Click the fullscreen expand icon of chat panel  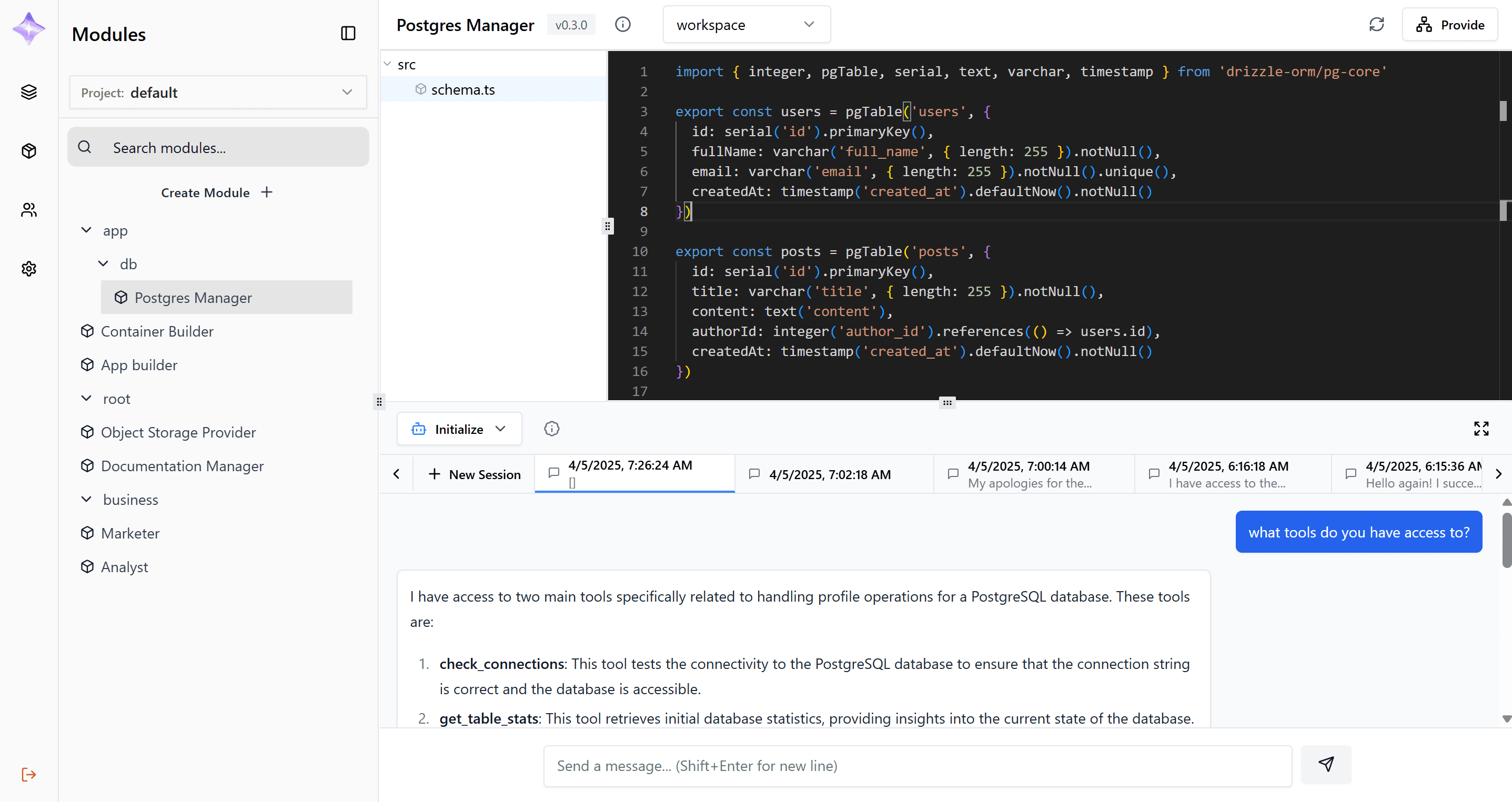click(1481, 429)
